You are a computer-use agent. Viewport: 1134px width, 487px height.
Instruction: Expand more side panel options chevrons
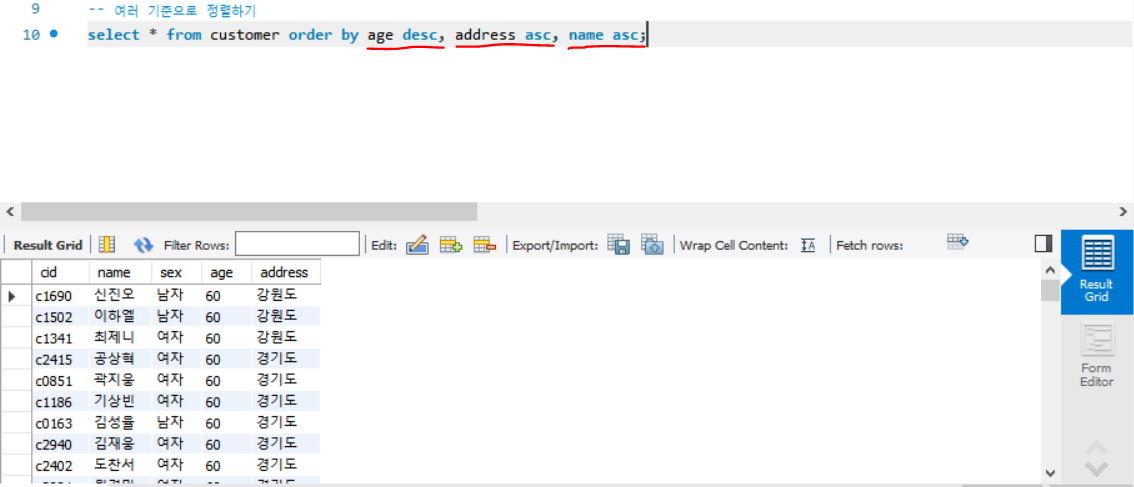(1096, 459)
